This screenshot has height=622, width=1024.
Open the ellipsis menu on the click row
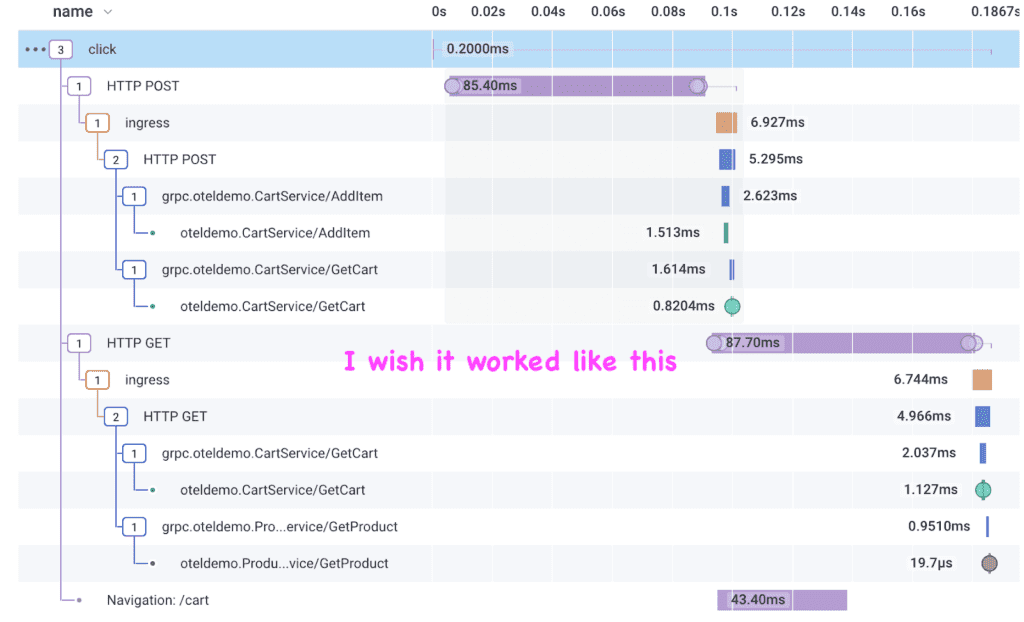35,49
